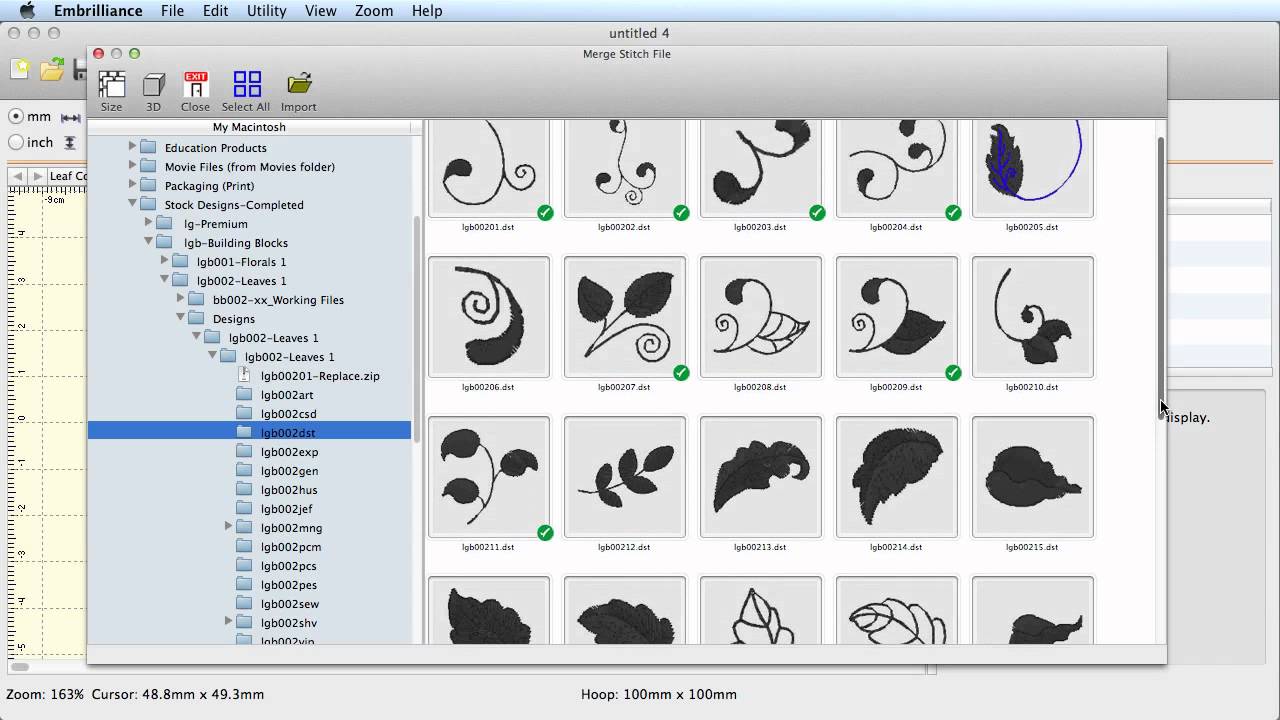
Task: Click the Education Products folder icon
Action: 148,147
